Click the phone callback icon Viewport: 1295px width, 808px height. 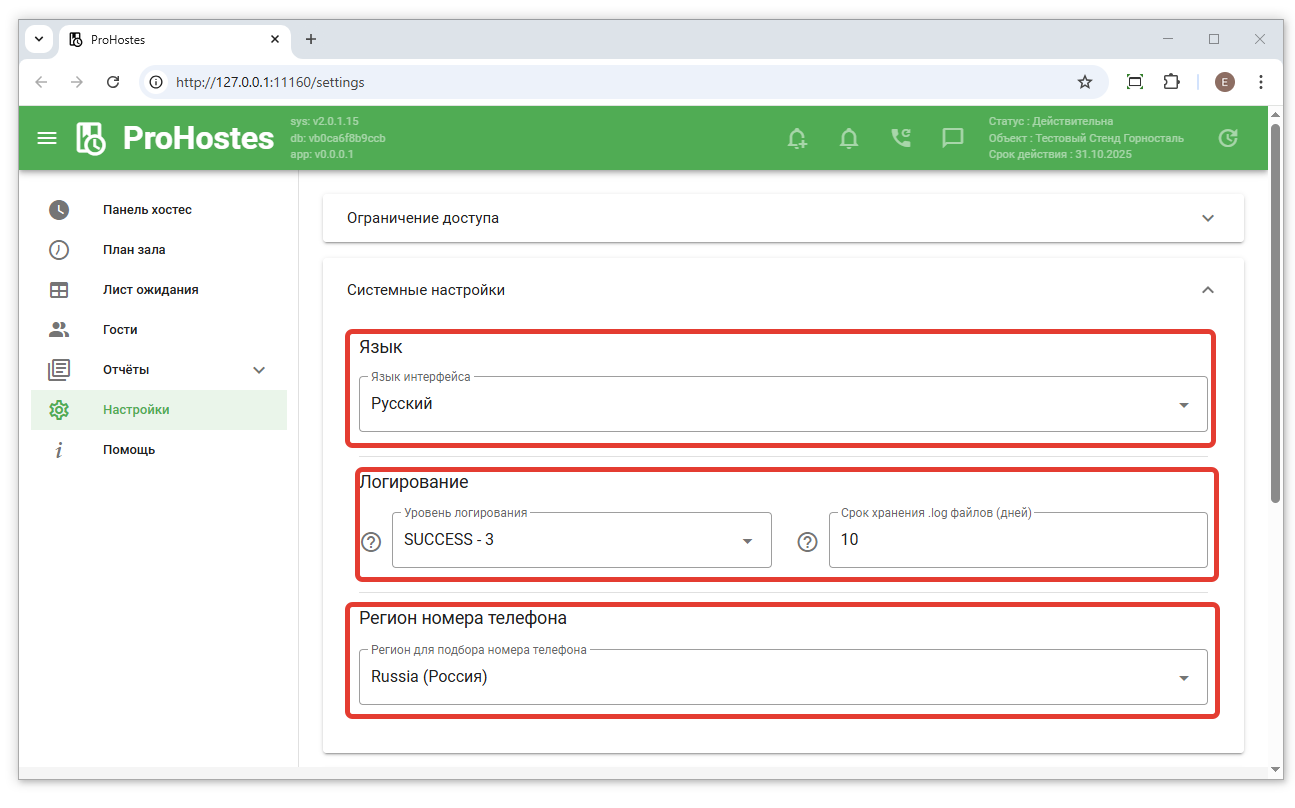pos(901,138)
